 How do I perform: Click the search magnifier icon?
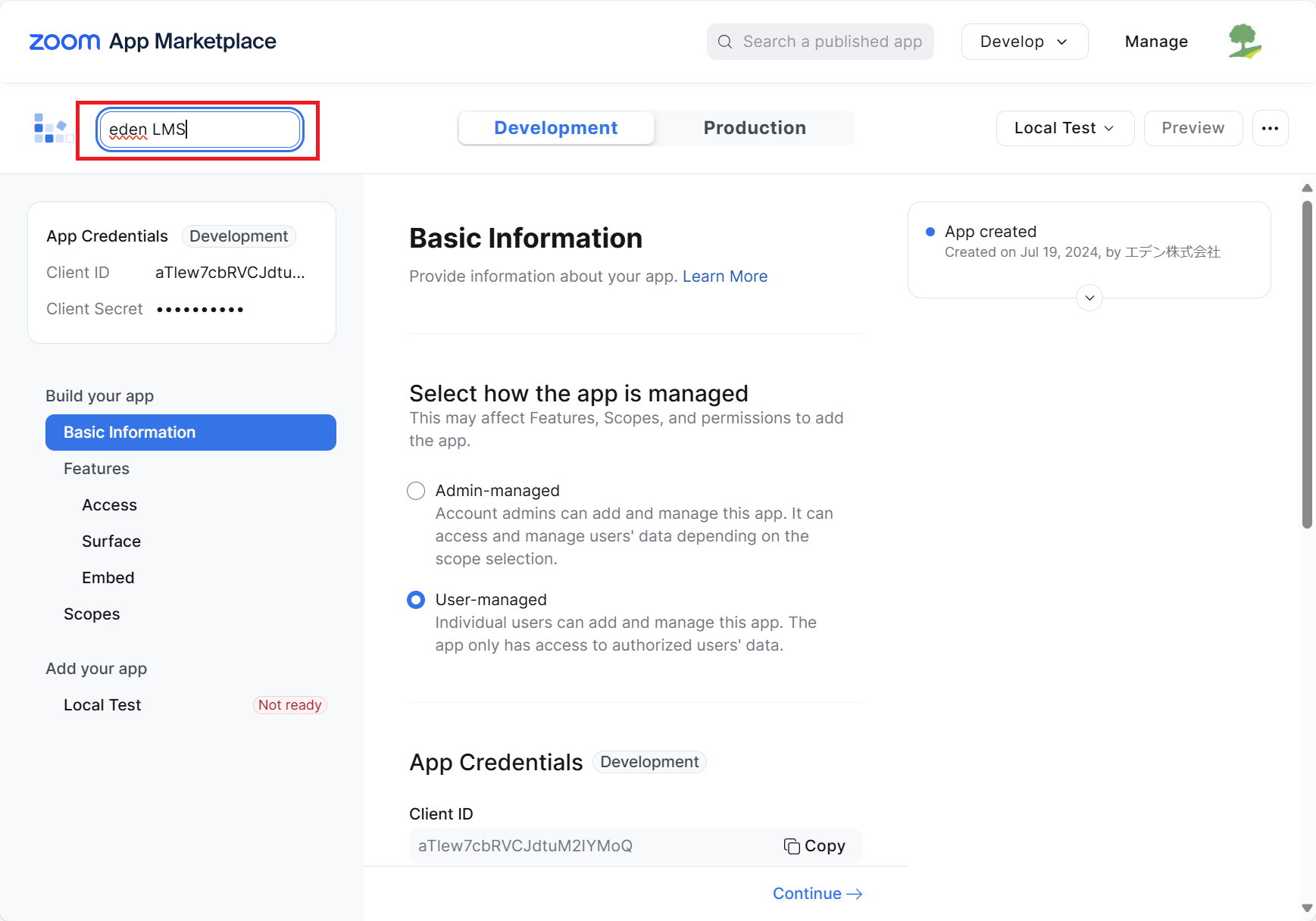(725, 42)
